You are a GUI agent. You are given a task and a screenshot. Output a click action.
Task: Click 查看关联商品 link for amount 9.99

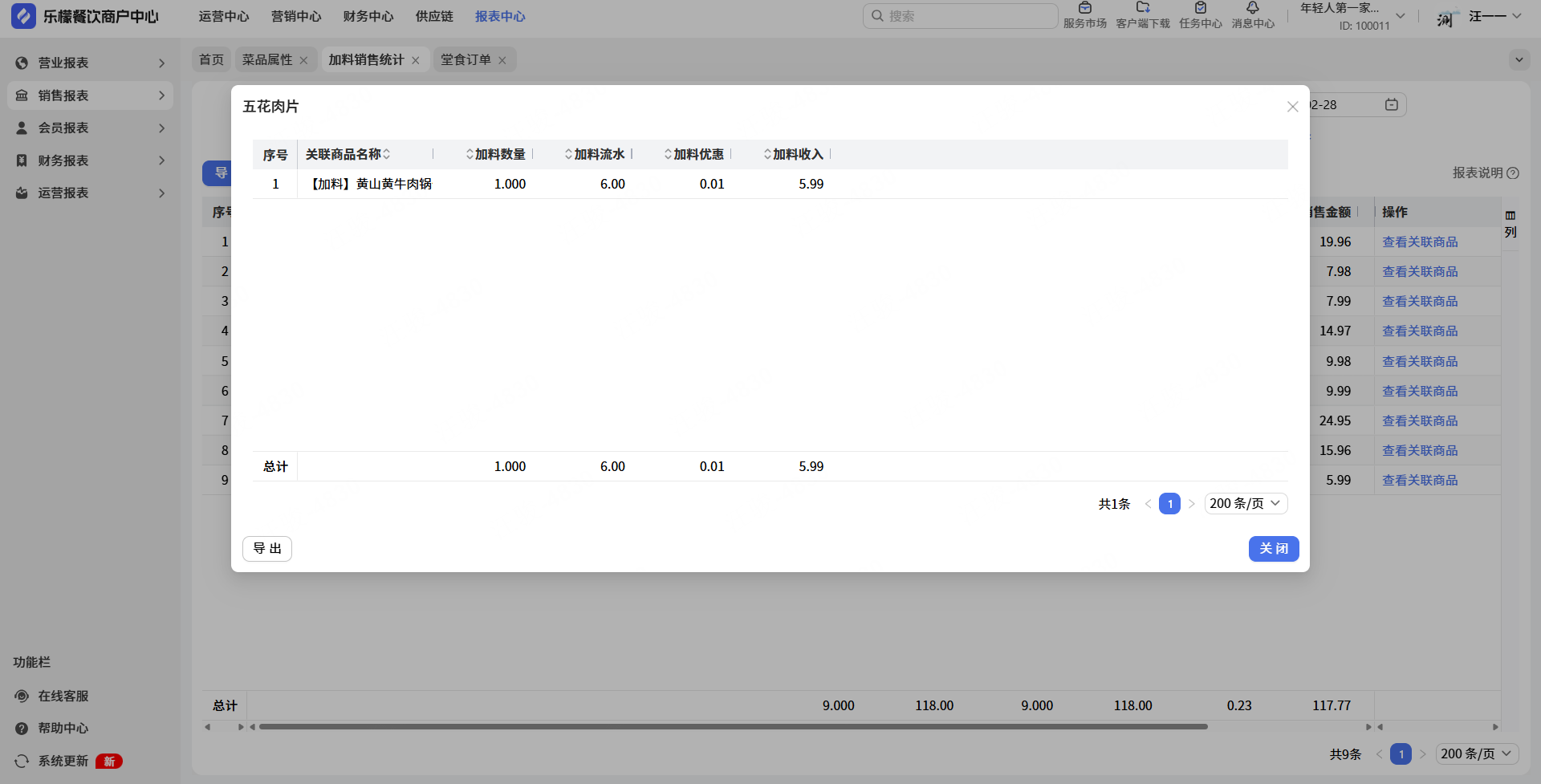1420,391
